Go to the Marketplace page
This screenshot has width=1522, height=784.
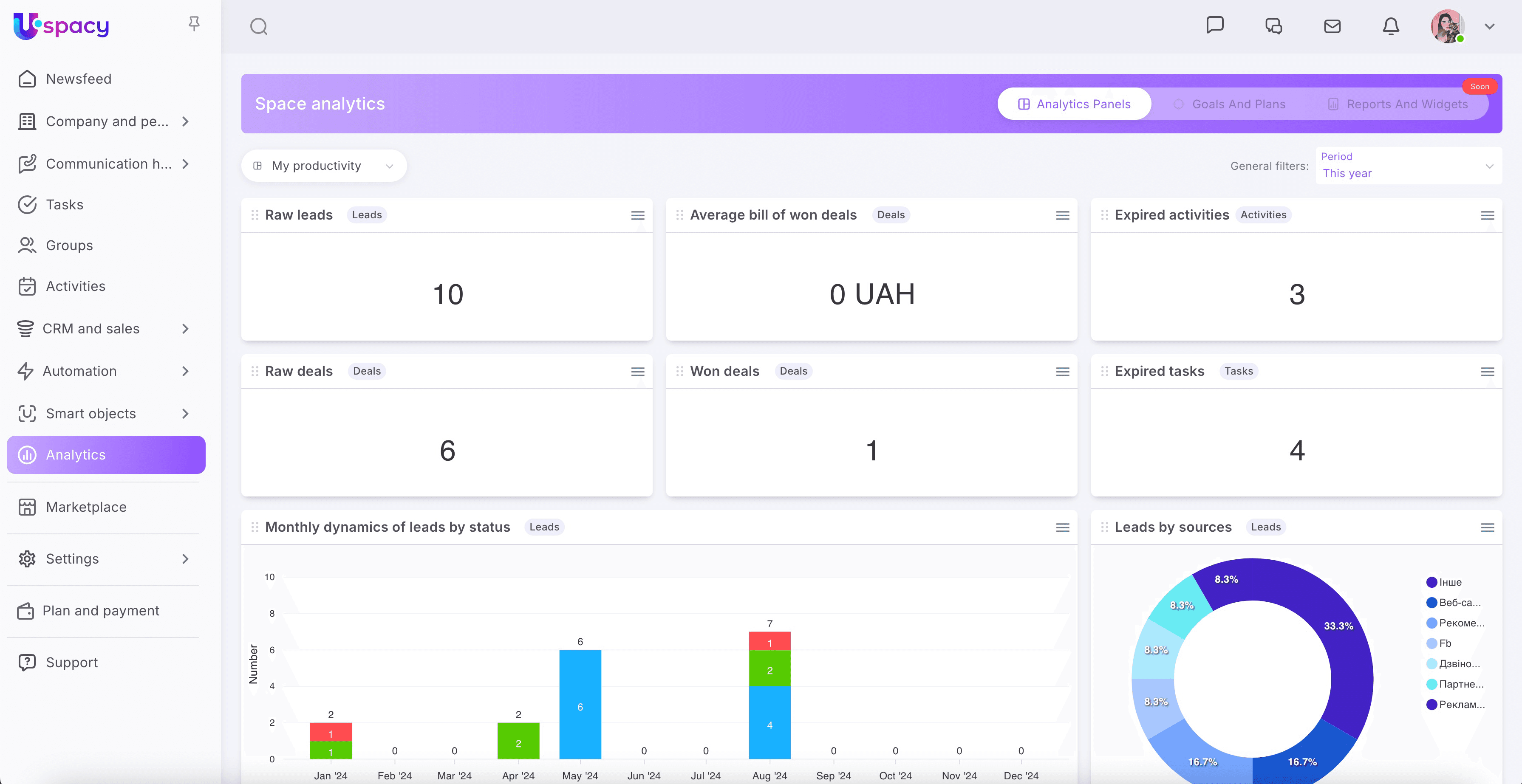(x=86, y=507)
